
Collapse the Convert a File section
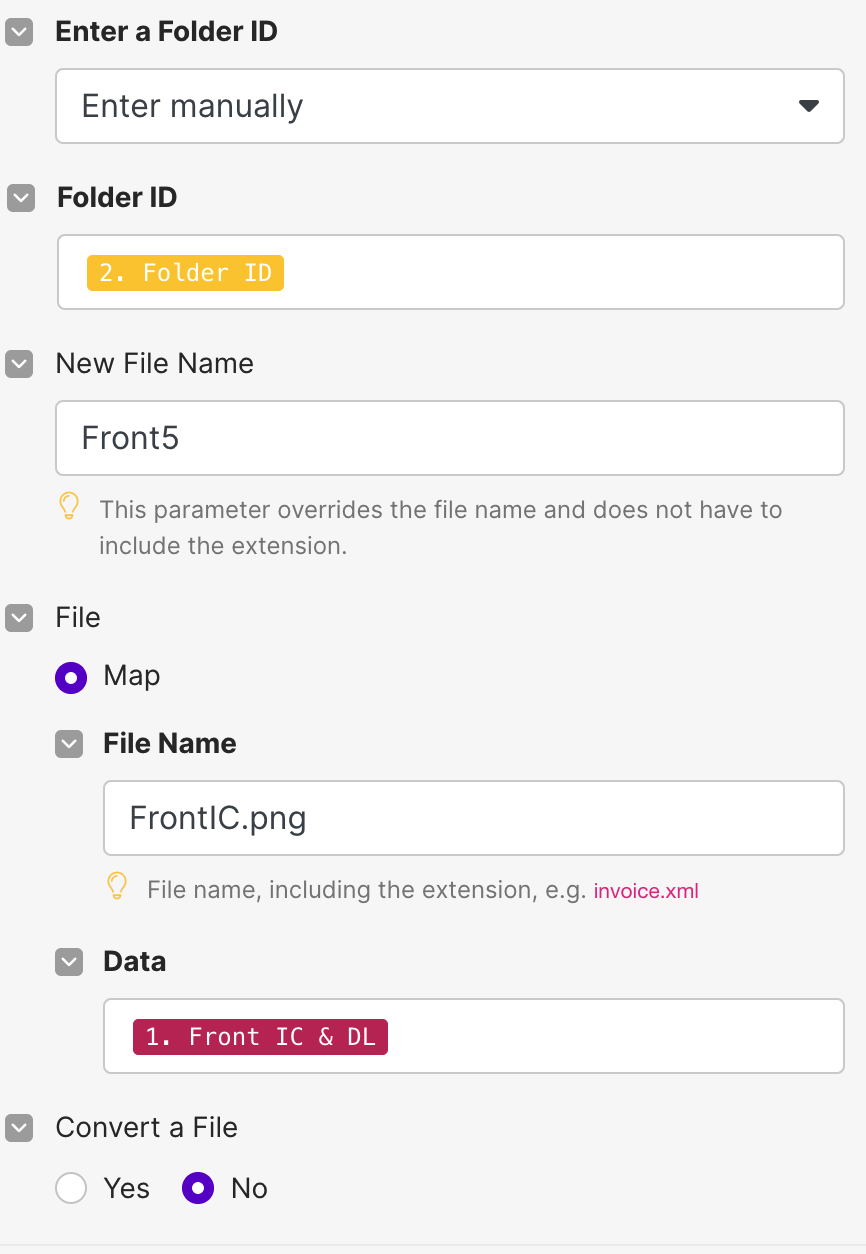(x=19, y=1128)
